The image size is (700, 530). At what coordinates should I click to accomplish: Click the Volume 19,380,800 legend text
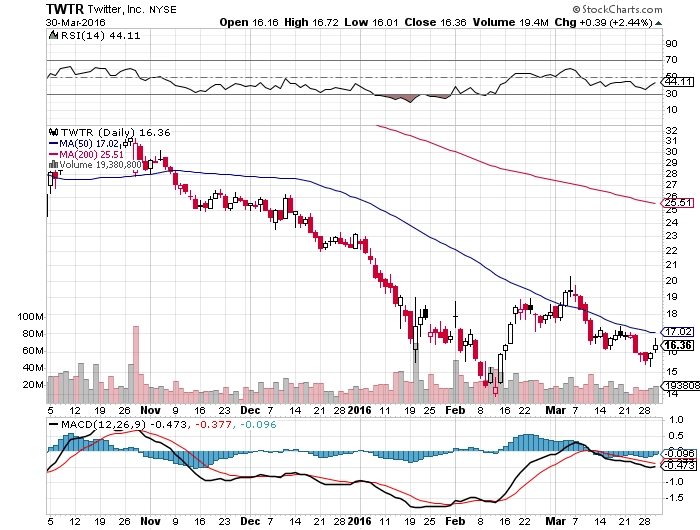pos(100,165)
